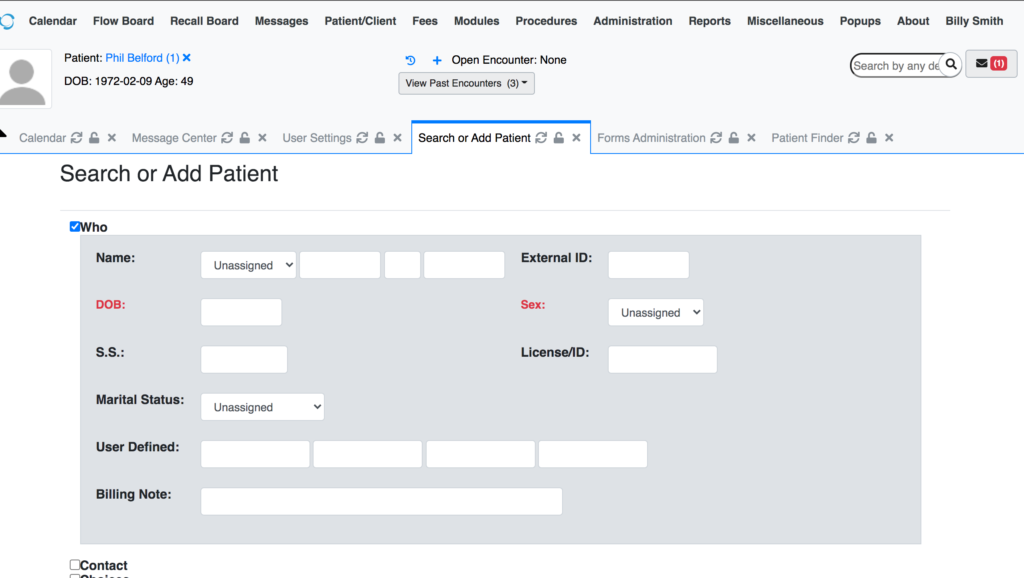Click the DOB input field
Screen dimensions: 1024x578
pos(241,312)
